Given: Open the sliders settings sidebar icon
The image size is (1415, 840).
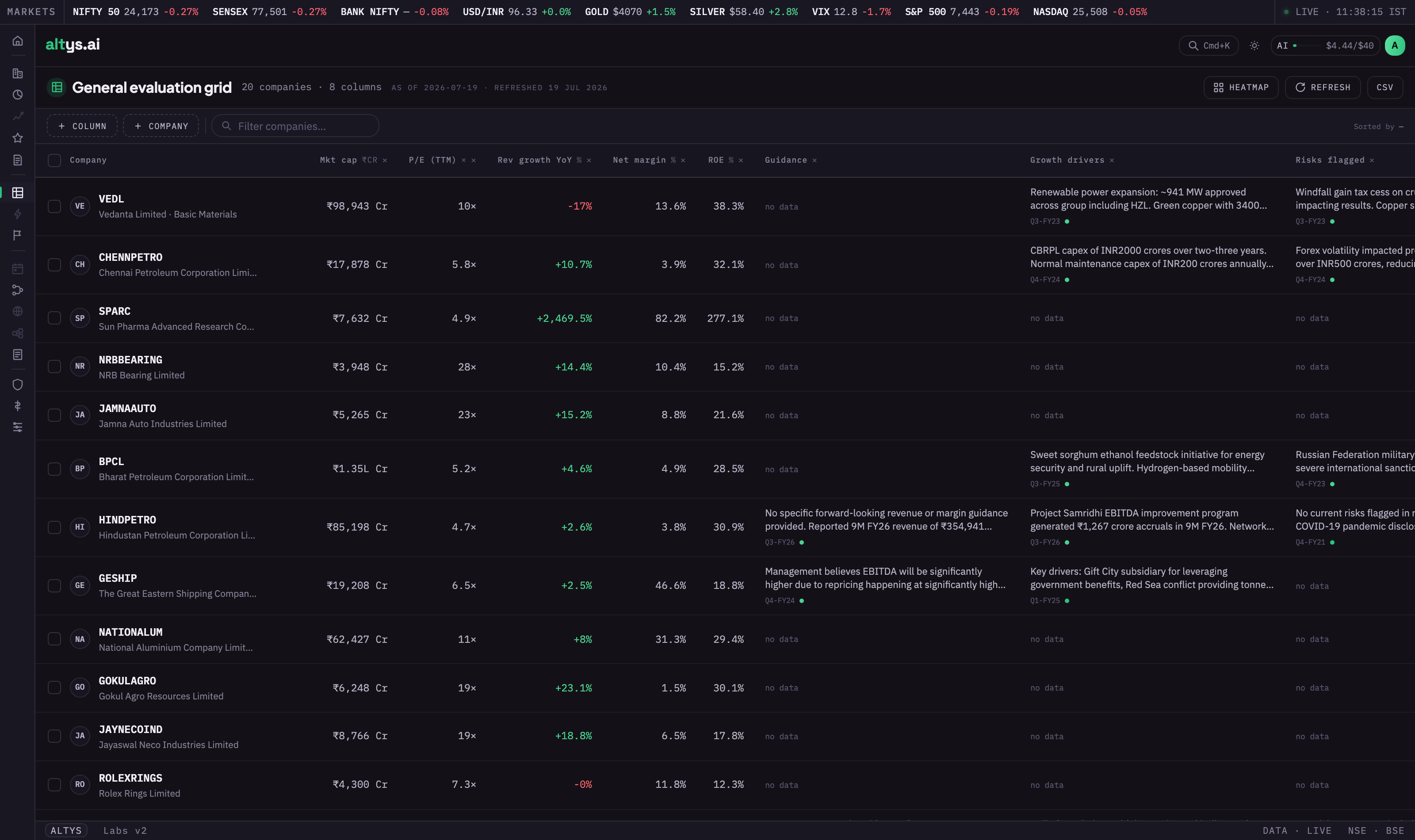Looking at the screenshot, I should coord(18,428).
